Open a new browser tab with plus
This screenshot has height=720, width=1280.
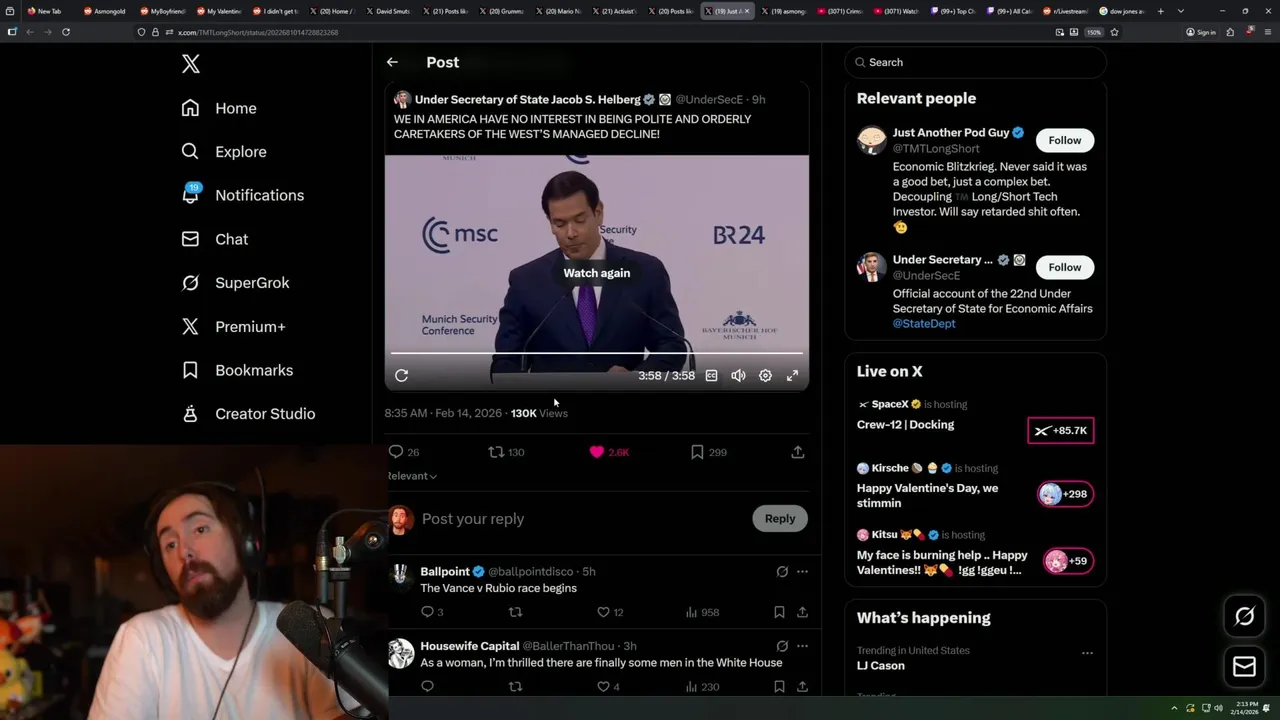[x=1161, y=11]
